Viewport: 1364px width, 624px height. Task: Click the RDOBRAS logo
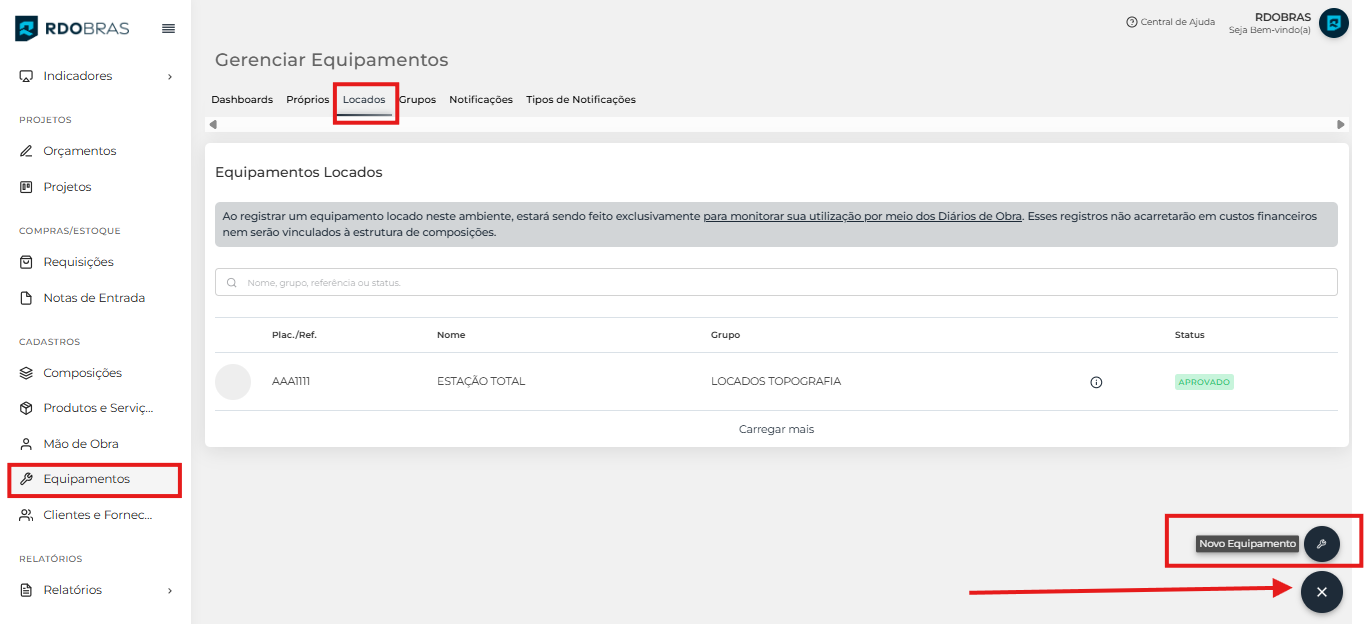pyautogui.click(x=72, y=29)
